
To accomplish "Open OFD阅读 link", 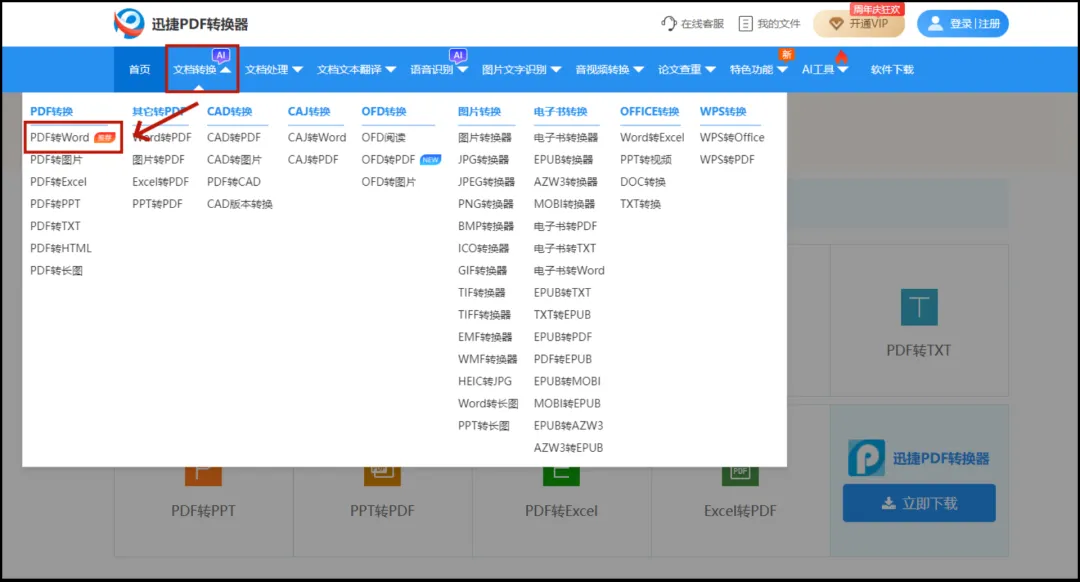I will click(384, 137).
